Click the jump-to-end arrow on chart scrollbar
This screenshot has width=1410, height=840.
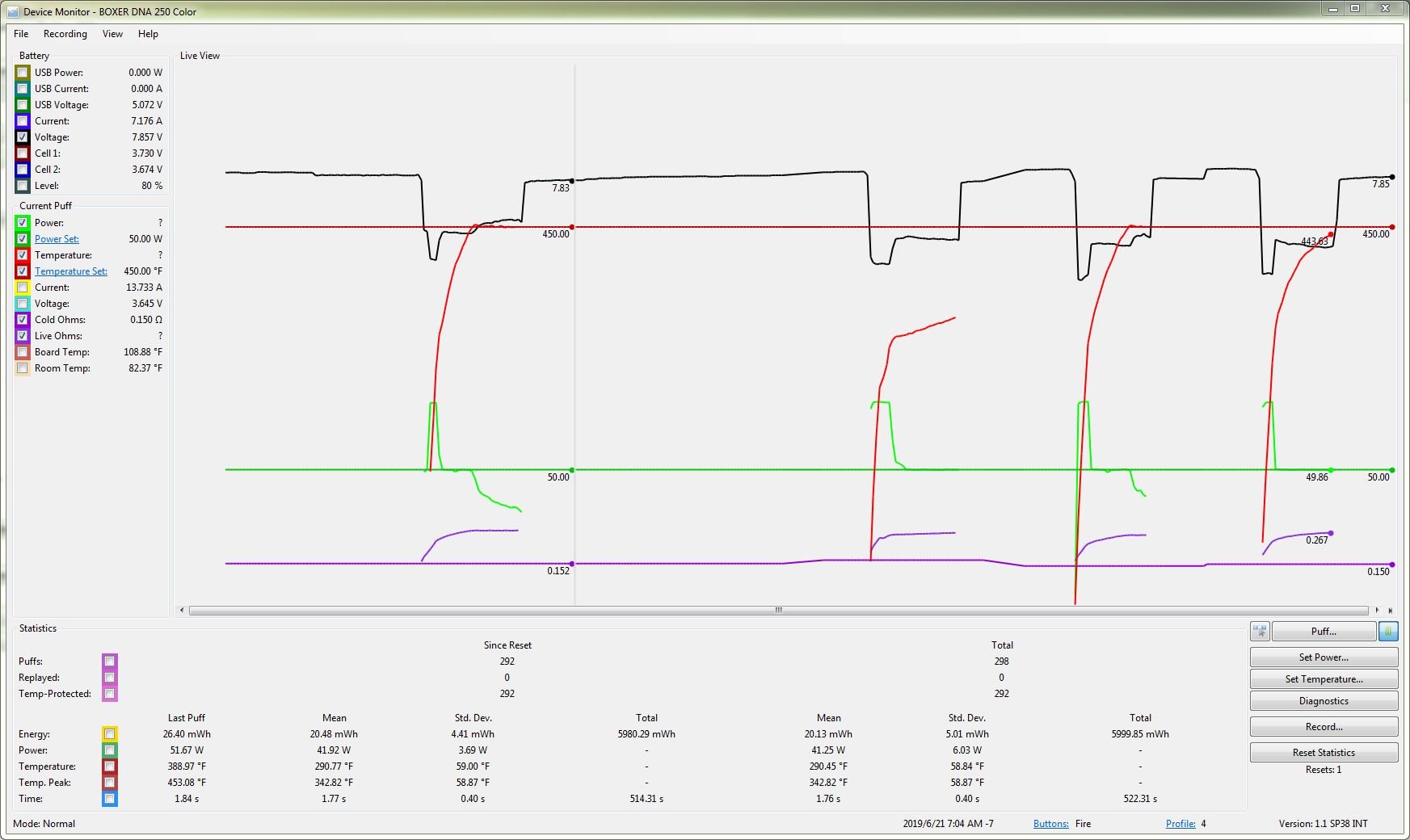coord(1391,611)
